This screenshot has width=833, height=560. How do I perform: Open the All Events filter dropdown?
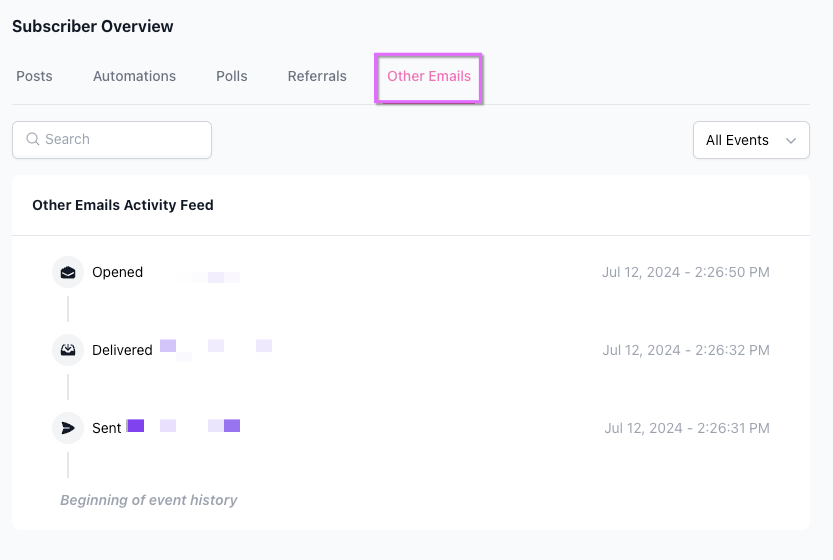(x=750, y=140)
